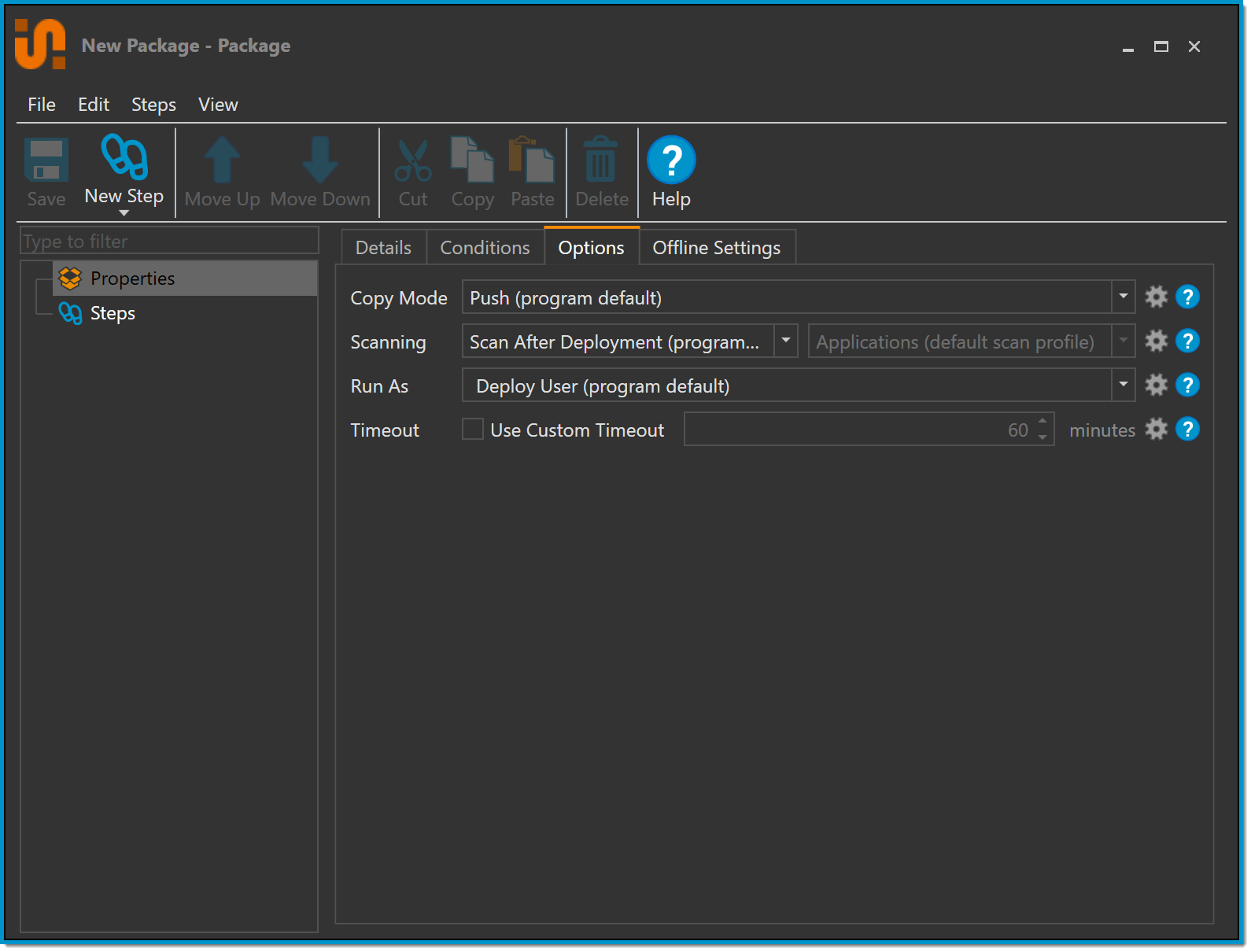1251x952 pixels.
Task: Open the Run As Deploy User dropdown
Action: 1123,386
